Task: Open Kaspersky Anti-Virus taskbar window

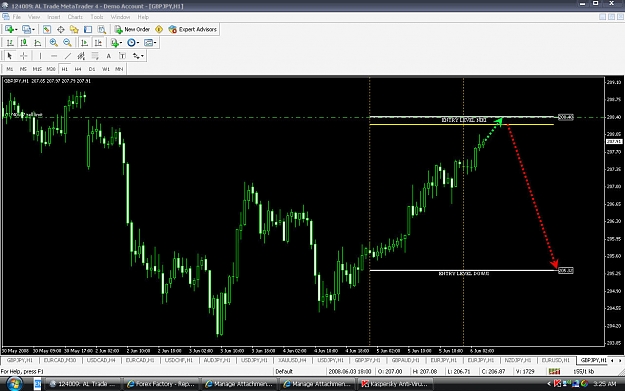Action: 394,384
